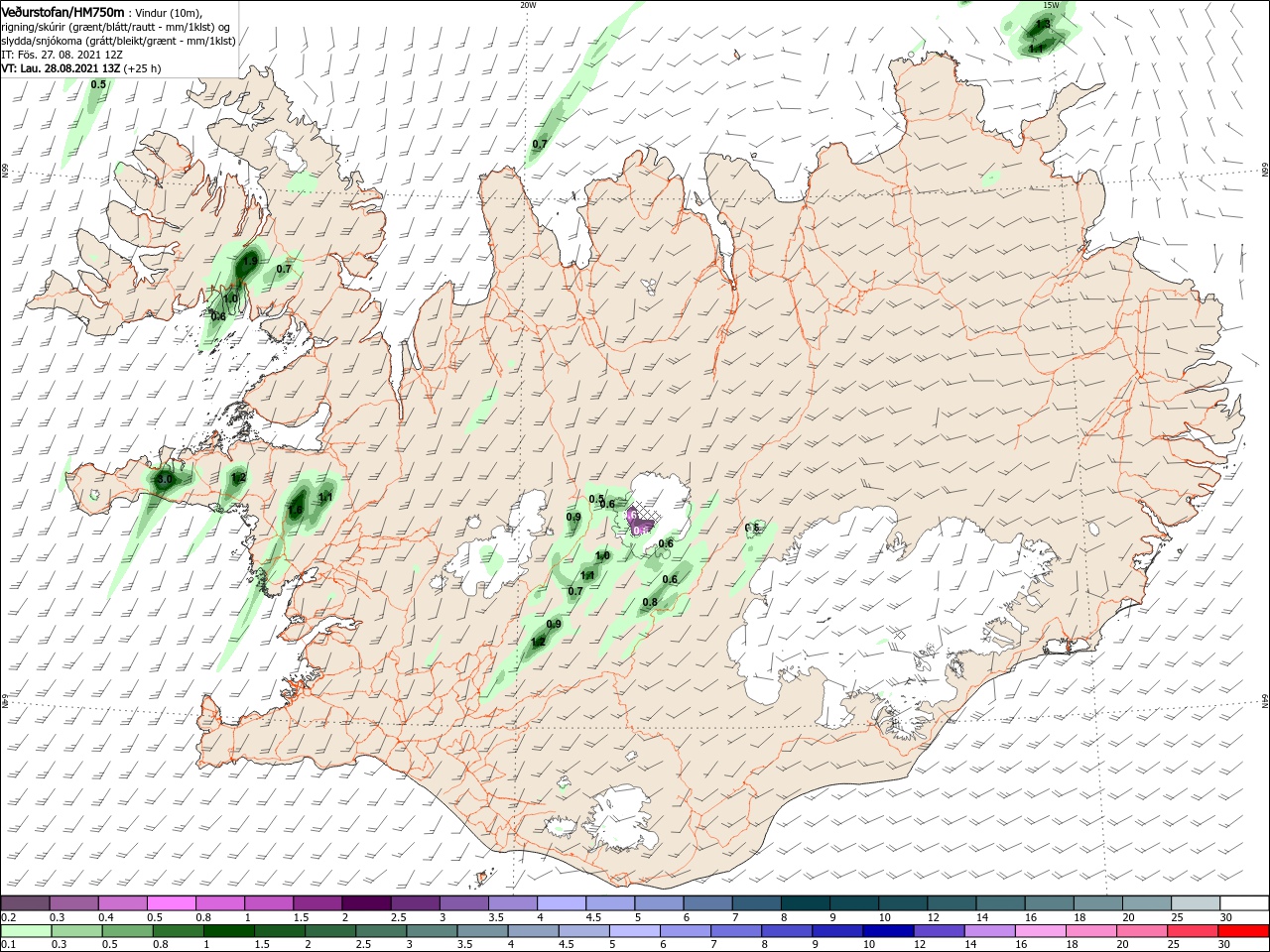Select the 0.4 orchid swatch in upper legend row
The width and height of the screenshot is (1270, 952).
(x=122, y=902)
